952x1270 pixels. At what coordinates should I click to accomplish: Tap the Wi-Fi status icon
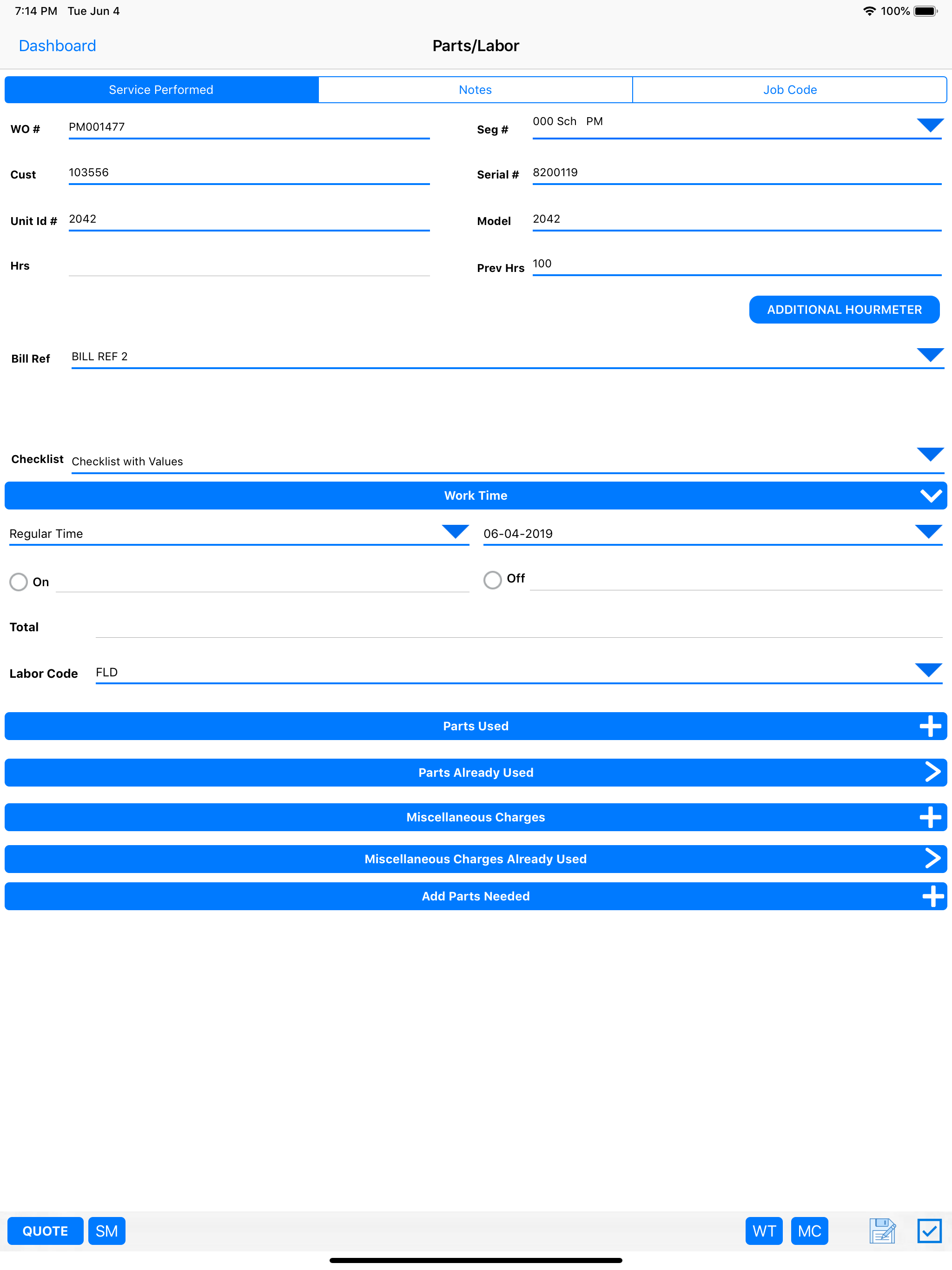coord(869,11)
